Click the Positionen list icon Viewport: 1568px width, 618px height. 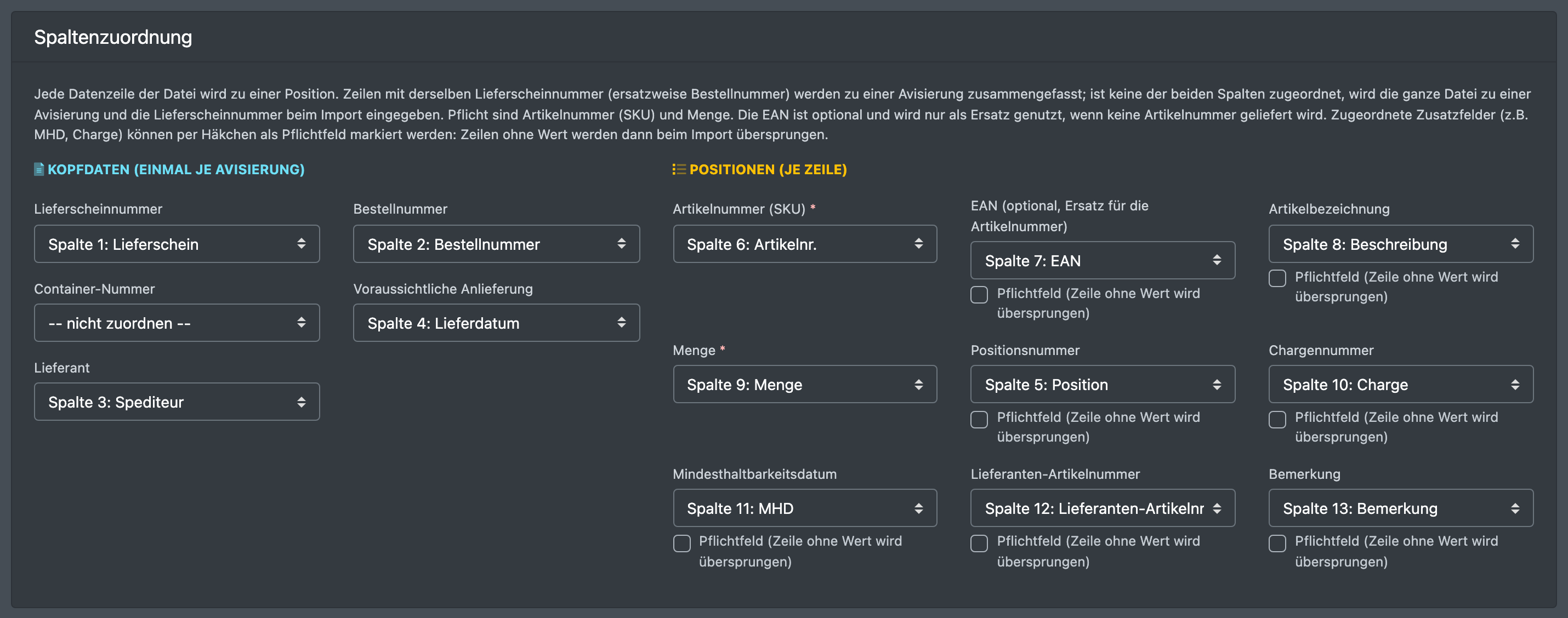pyautogui.click(x=679, y=169)
